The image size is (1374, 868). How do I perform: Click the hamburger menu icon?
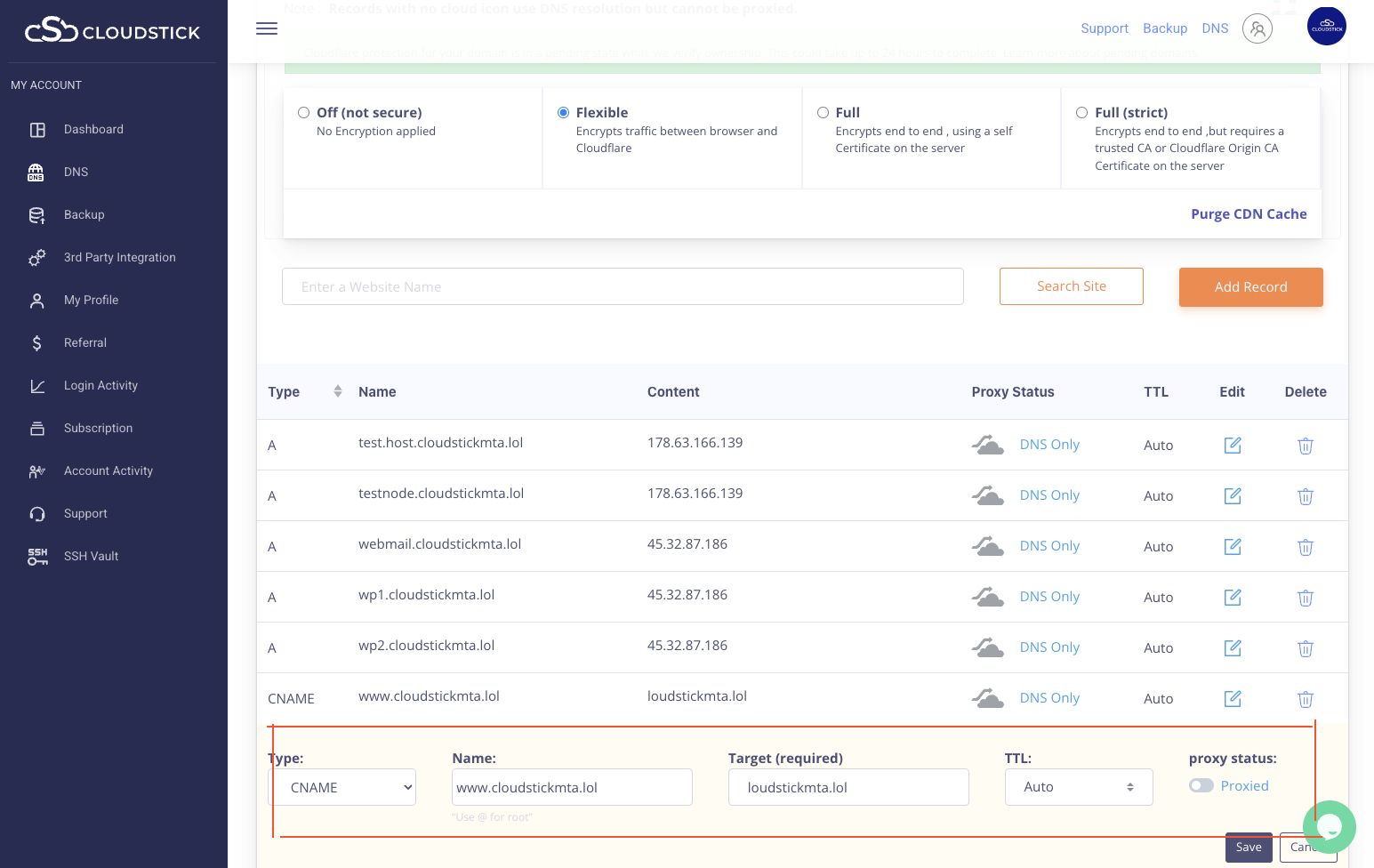(x=267, y=28)
